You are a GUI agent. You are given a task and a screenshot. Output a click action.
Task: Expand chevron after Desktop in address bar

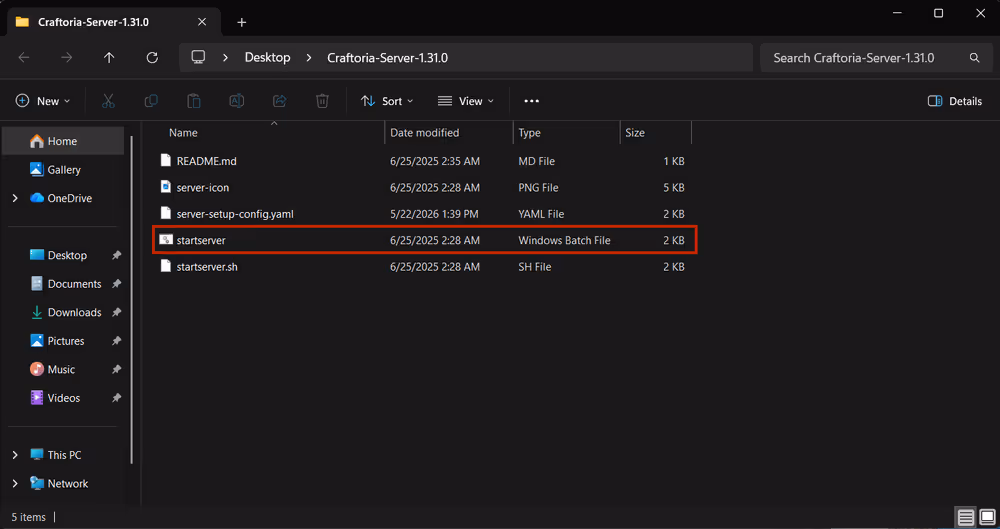point(309,57)
